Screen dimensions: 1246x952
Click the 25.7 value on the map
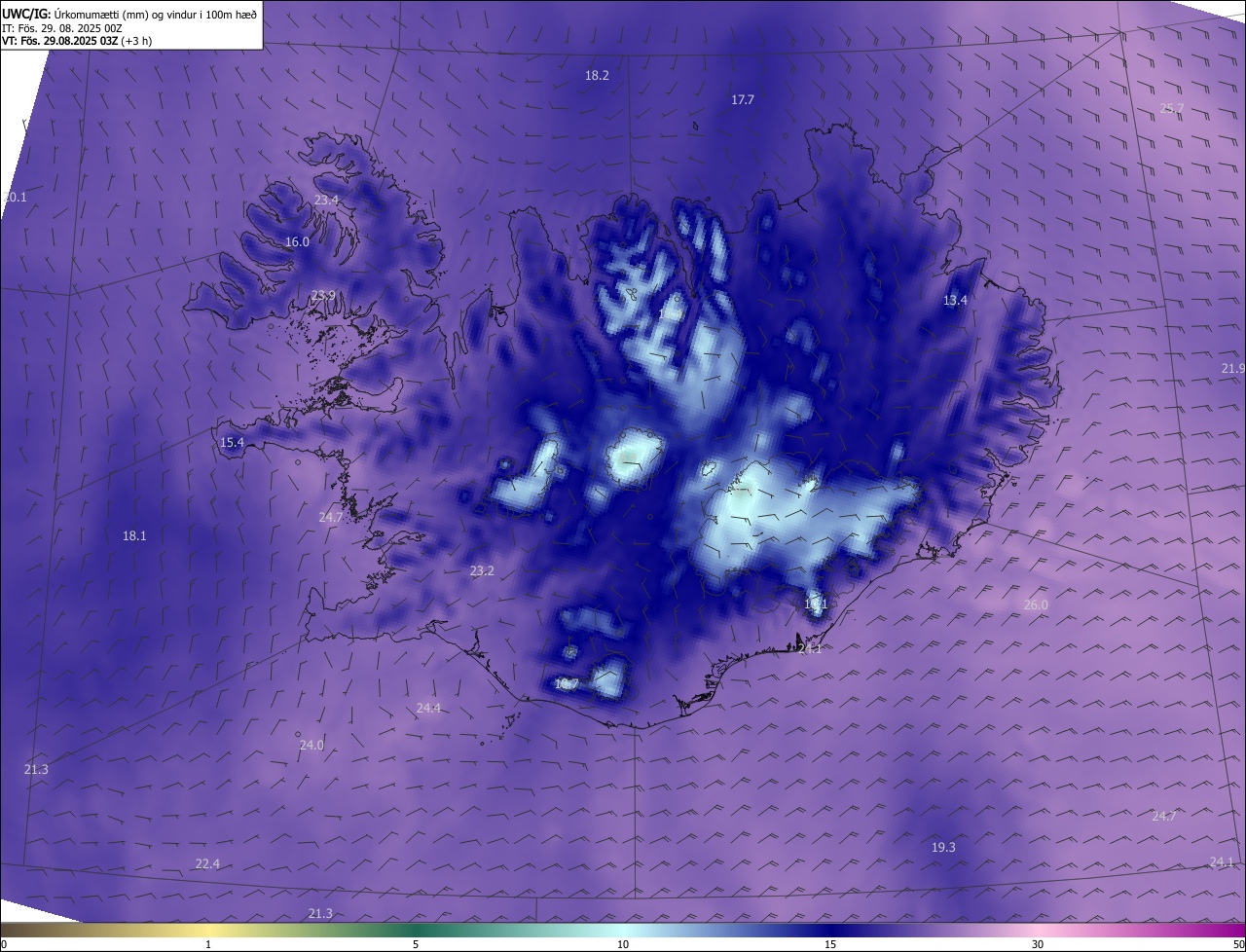[1172, 108]
